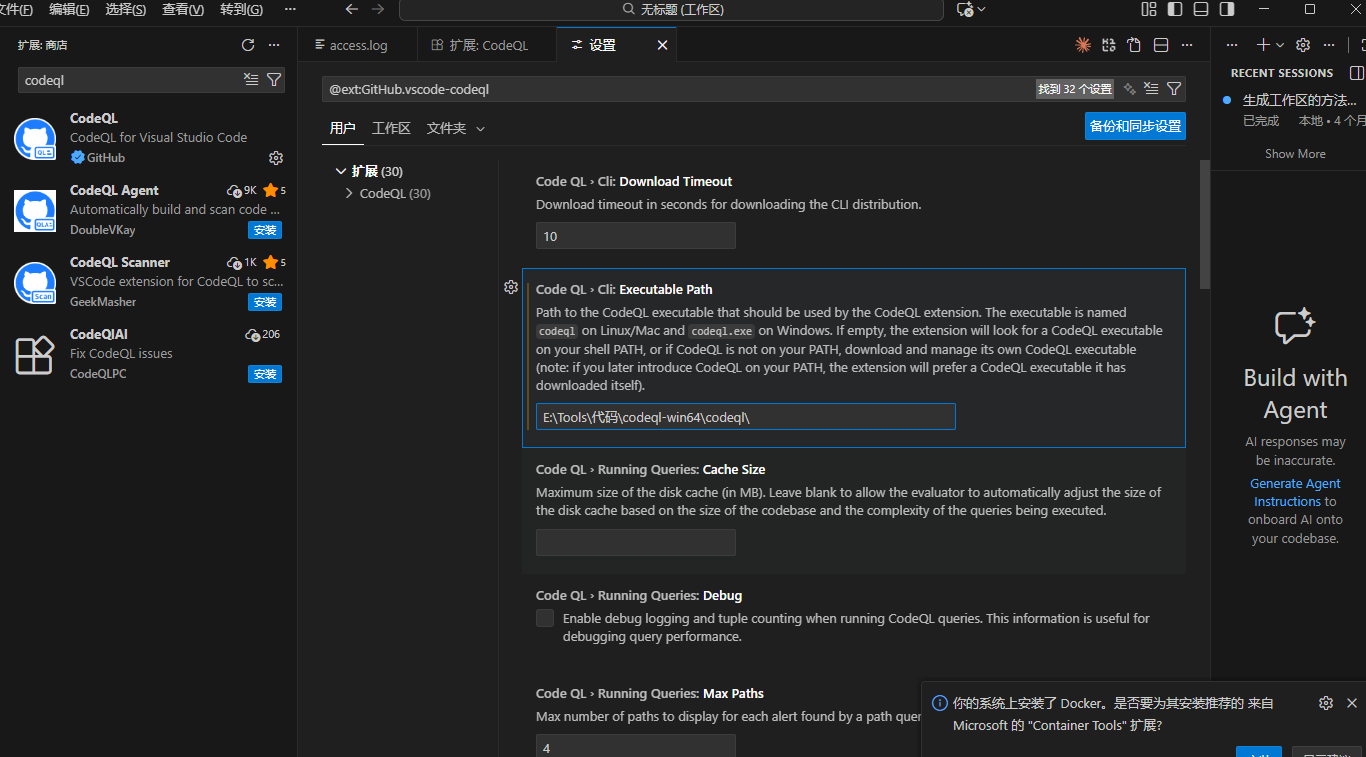Go back with the navigation arrow

(x=351, y=9)
